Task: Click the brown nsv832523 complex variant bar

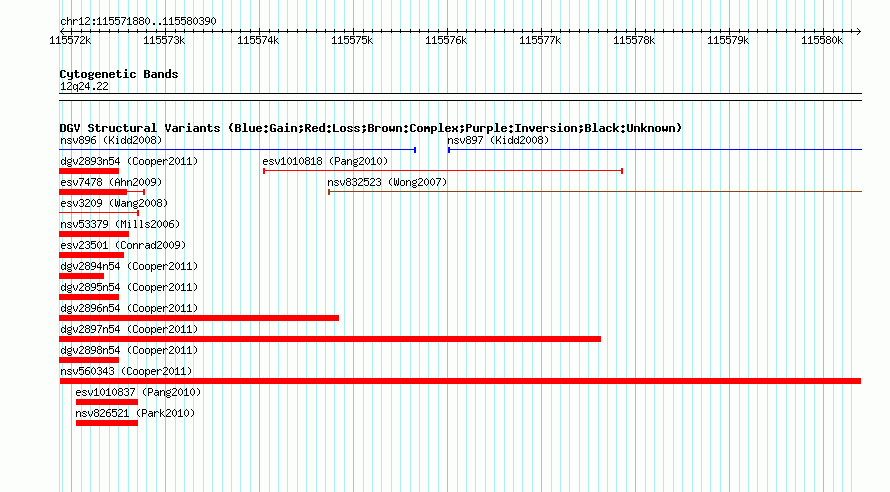Action: pyautogui.click(x=595, y=192)
